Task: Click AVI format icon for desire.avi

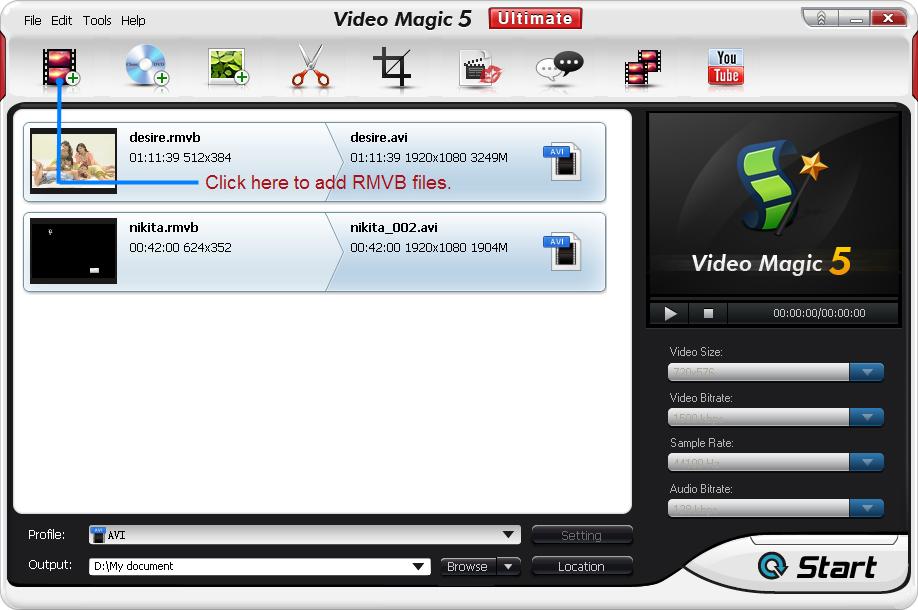Action: click(x=562, y=161)
